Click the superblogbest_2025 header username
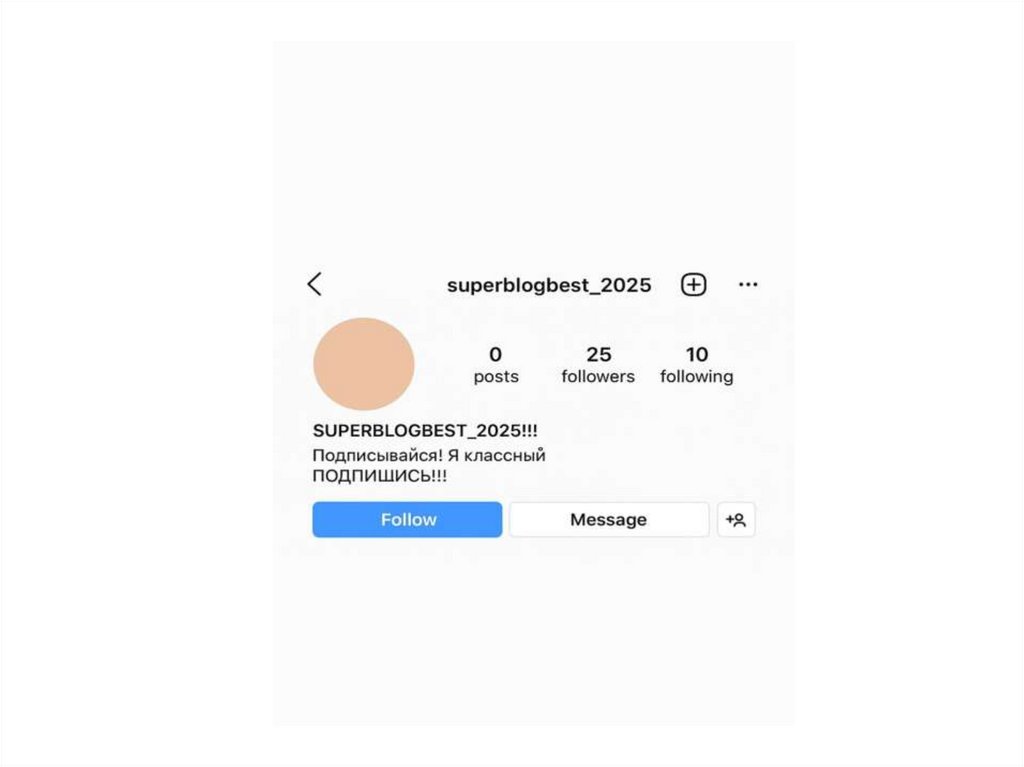 click(x=549, y=286)
